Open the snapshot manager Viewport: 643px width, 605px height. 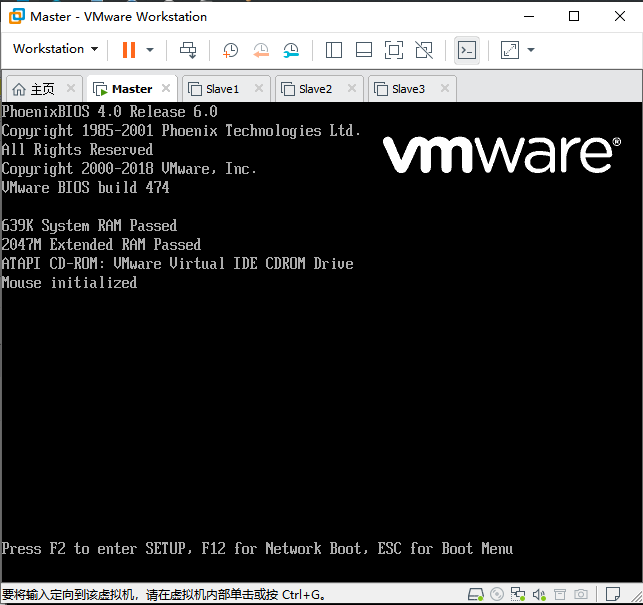point(291,50)
